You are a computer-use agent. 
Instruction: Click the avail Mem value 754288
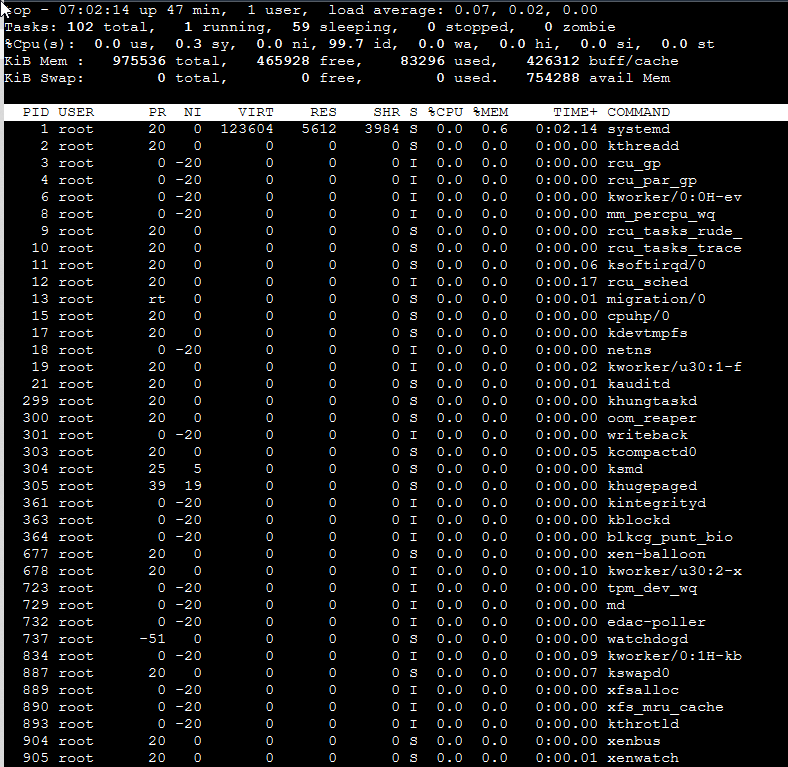point(553,78)
